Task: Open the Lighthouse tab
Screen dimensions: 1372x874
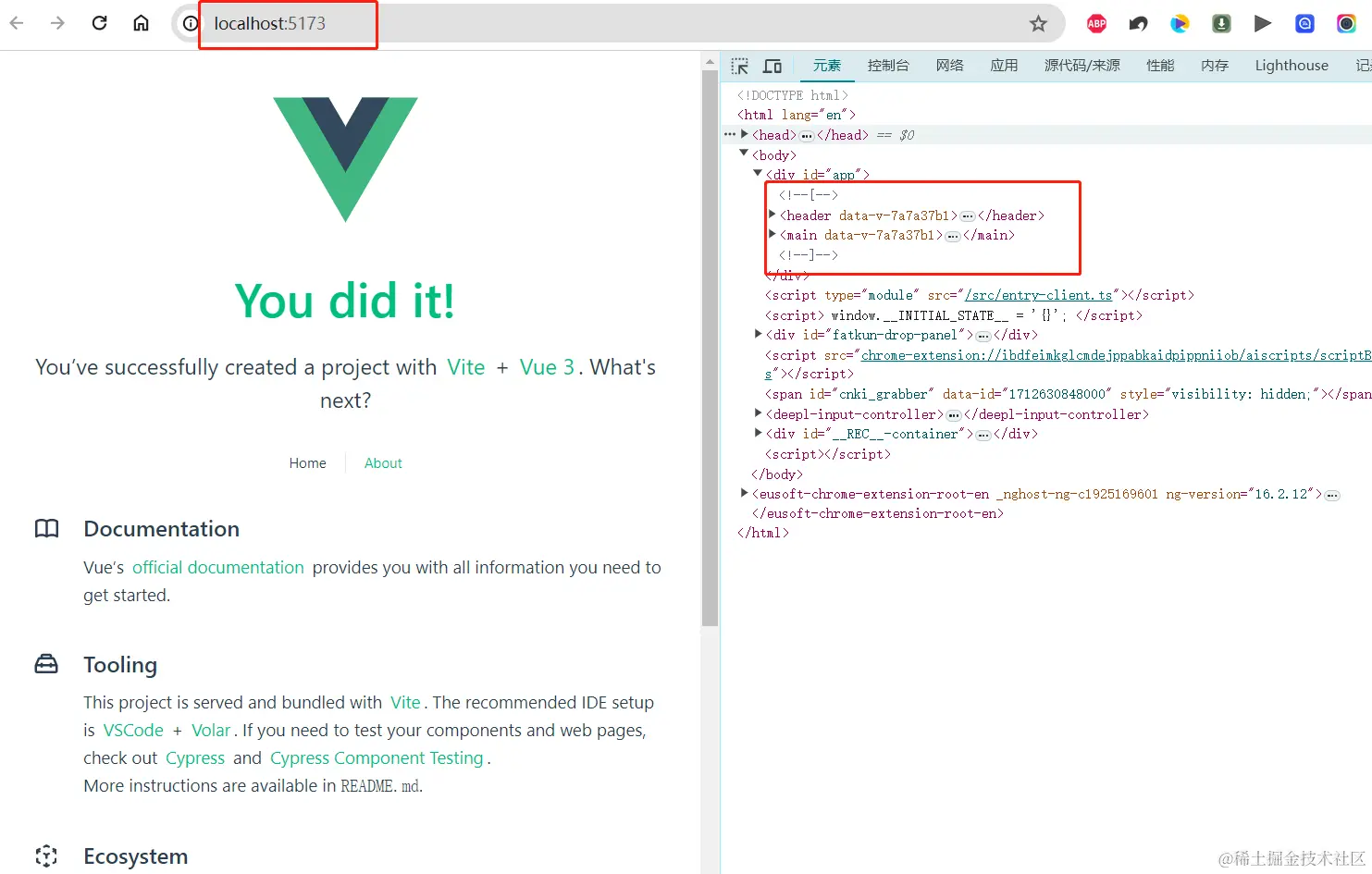Action: pos(1292,66)
